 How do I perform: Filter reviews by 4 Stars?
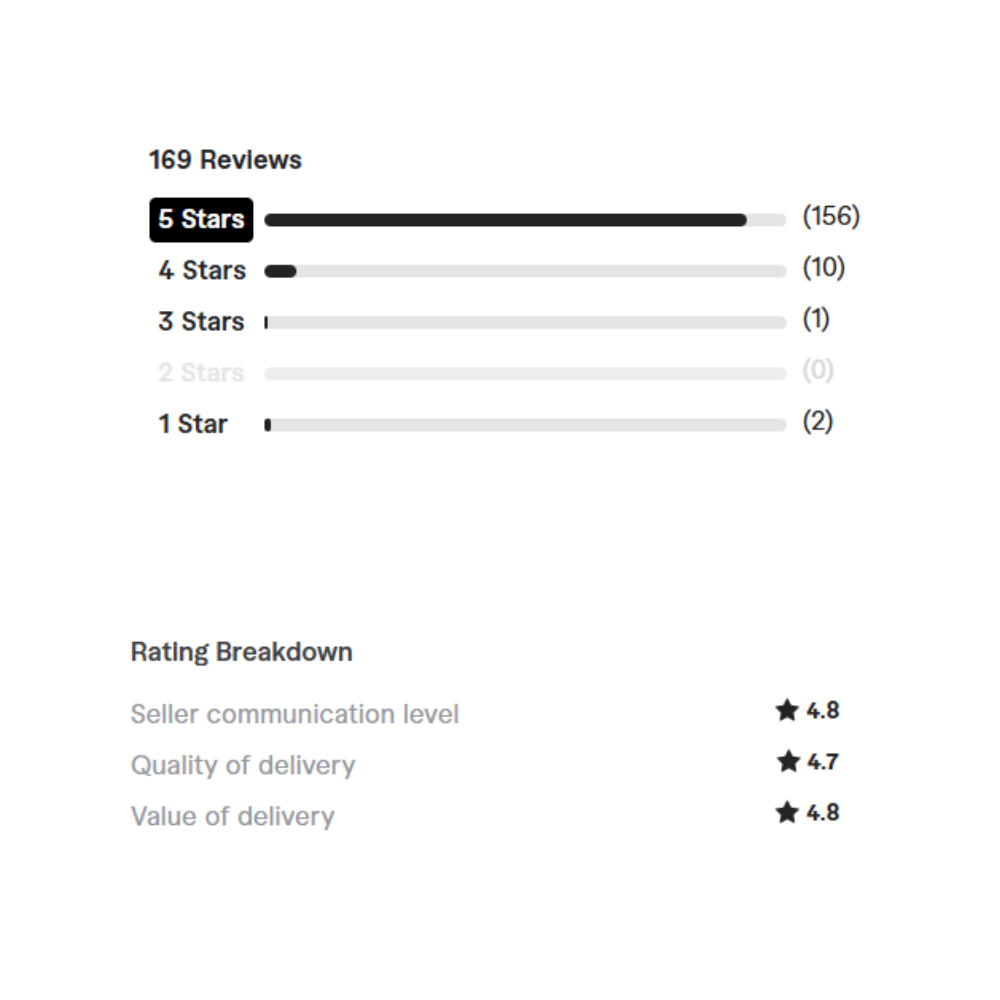[202, 271]
